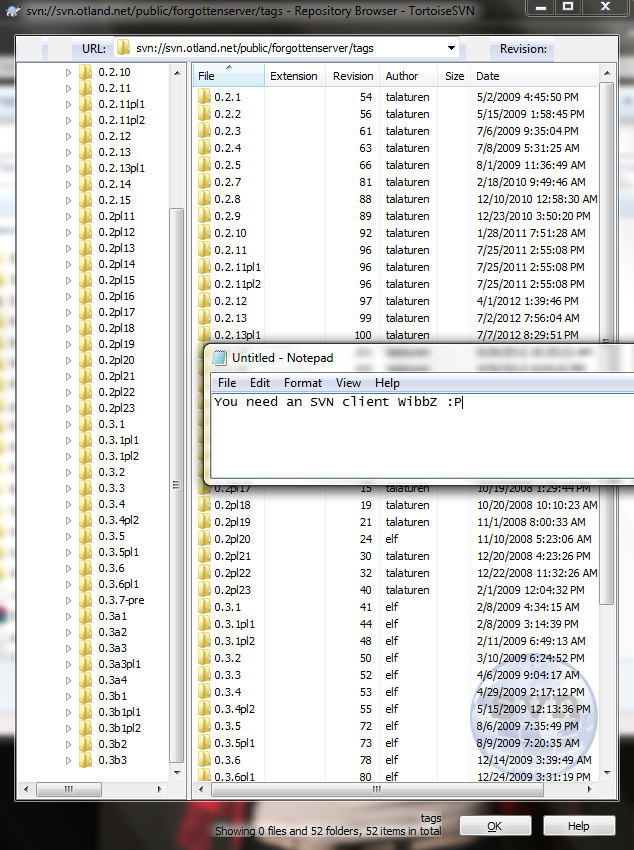The image size is (634, 850).
Task: Sort by the File column header
Action: pyautogui.click(x=229, y=76)
